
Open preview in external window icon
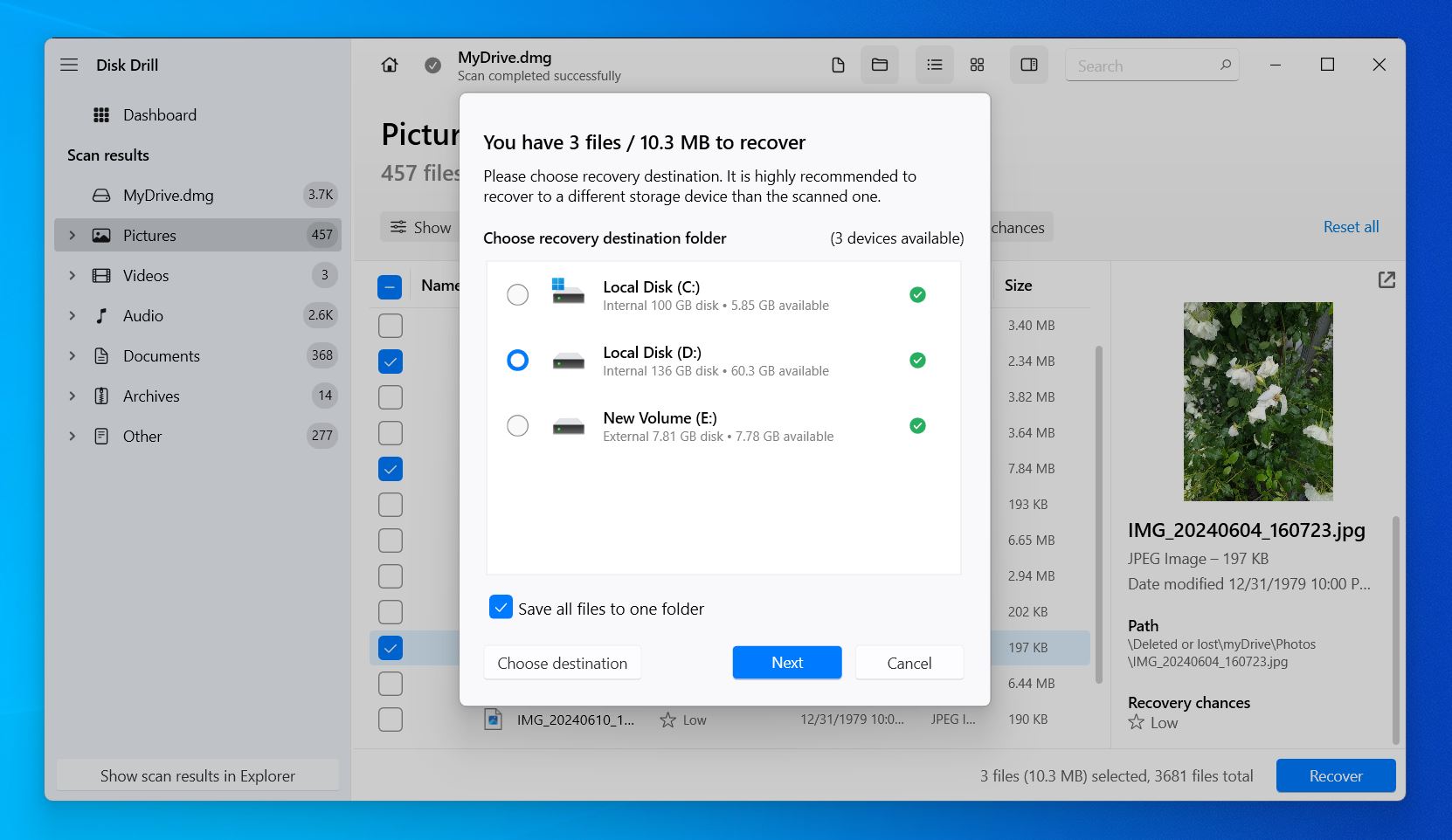(x=1386, y=279)
